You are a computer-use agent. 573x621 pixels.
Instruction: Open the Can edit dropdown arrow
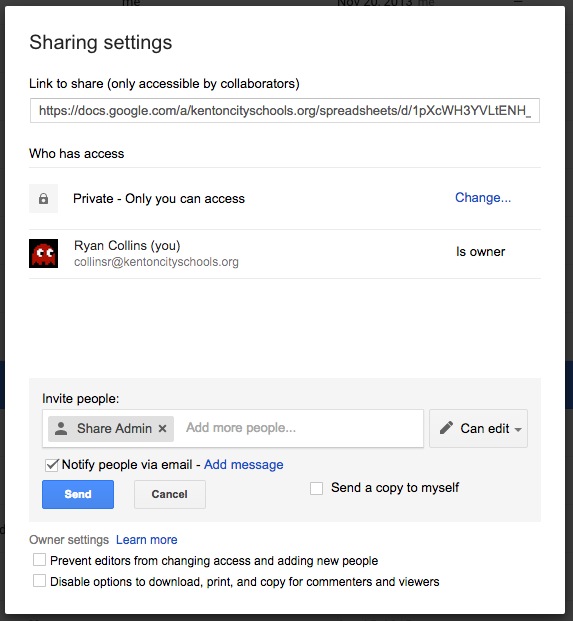518,429
